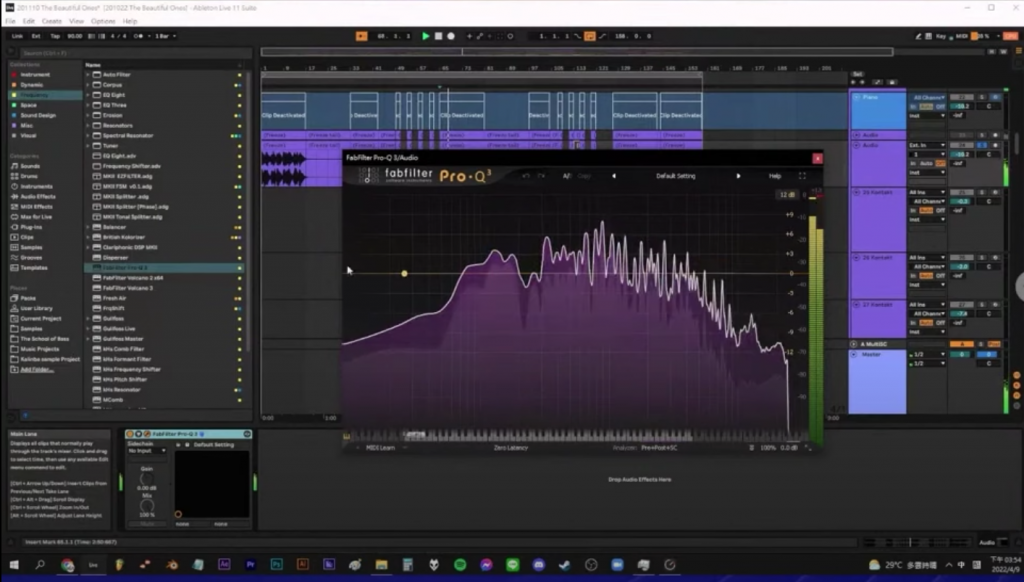Open Spotify from the Windows taskbar
The height and width of the screenshot is (582, 1024).
coord(460,564)
